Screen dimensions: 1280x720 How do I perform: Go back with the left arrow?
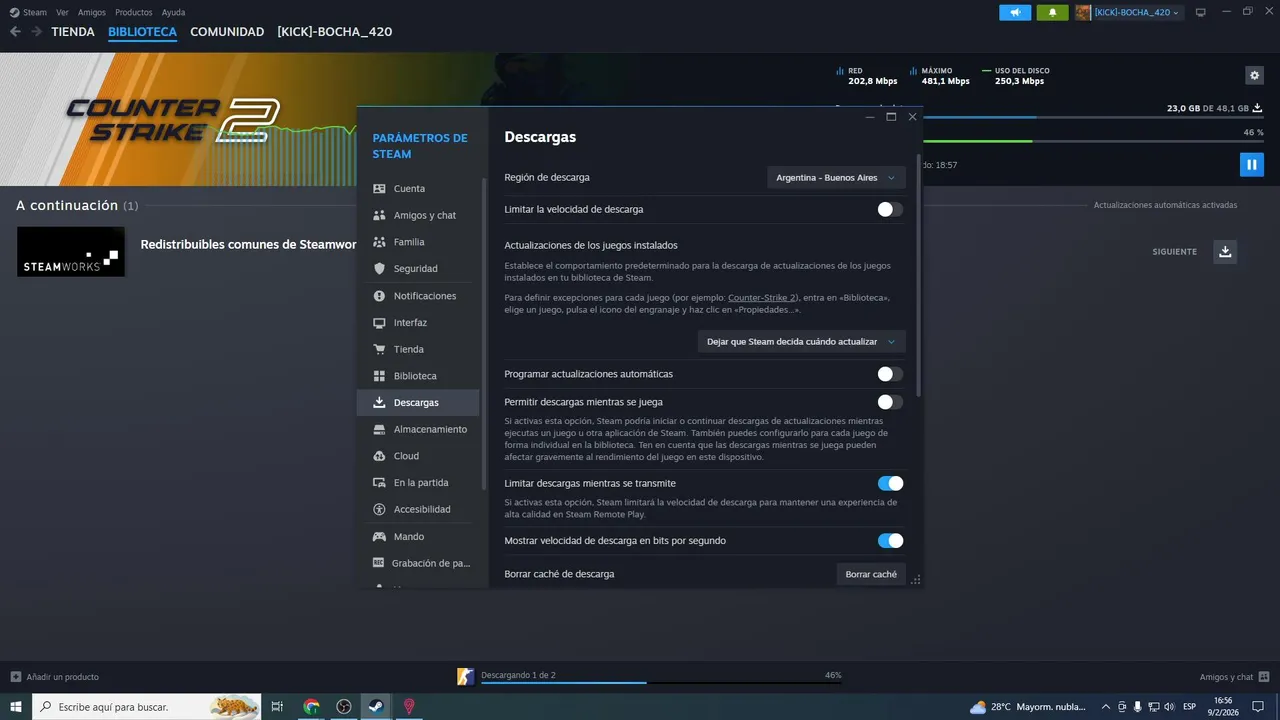(x=15, y=32)
